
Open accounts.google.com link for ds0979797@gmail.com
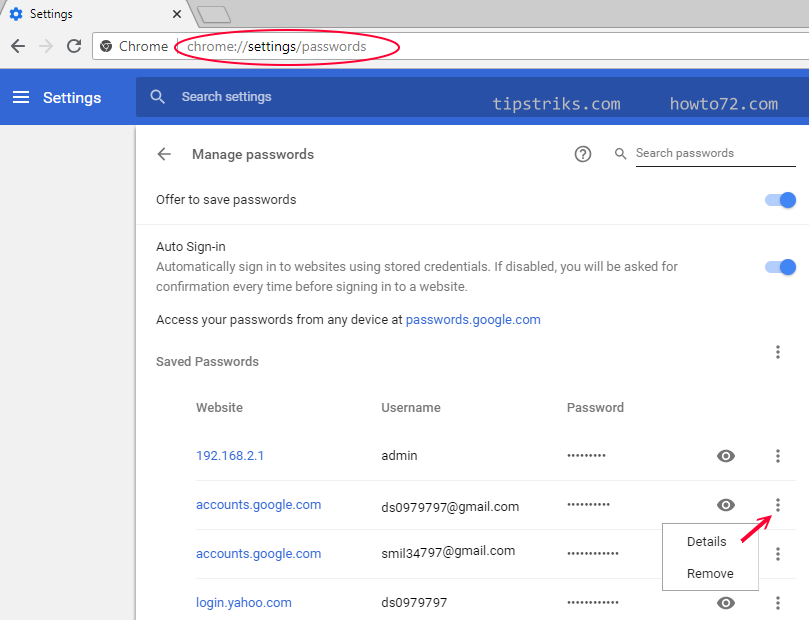(x=258, y=505)
